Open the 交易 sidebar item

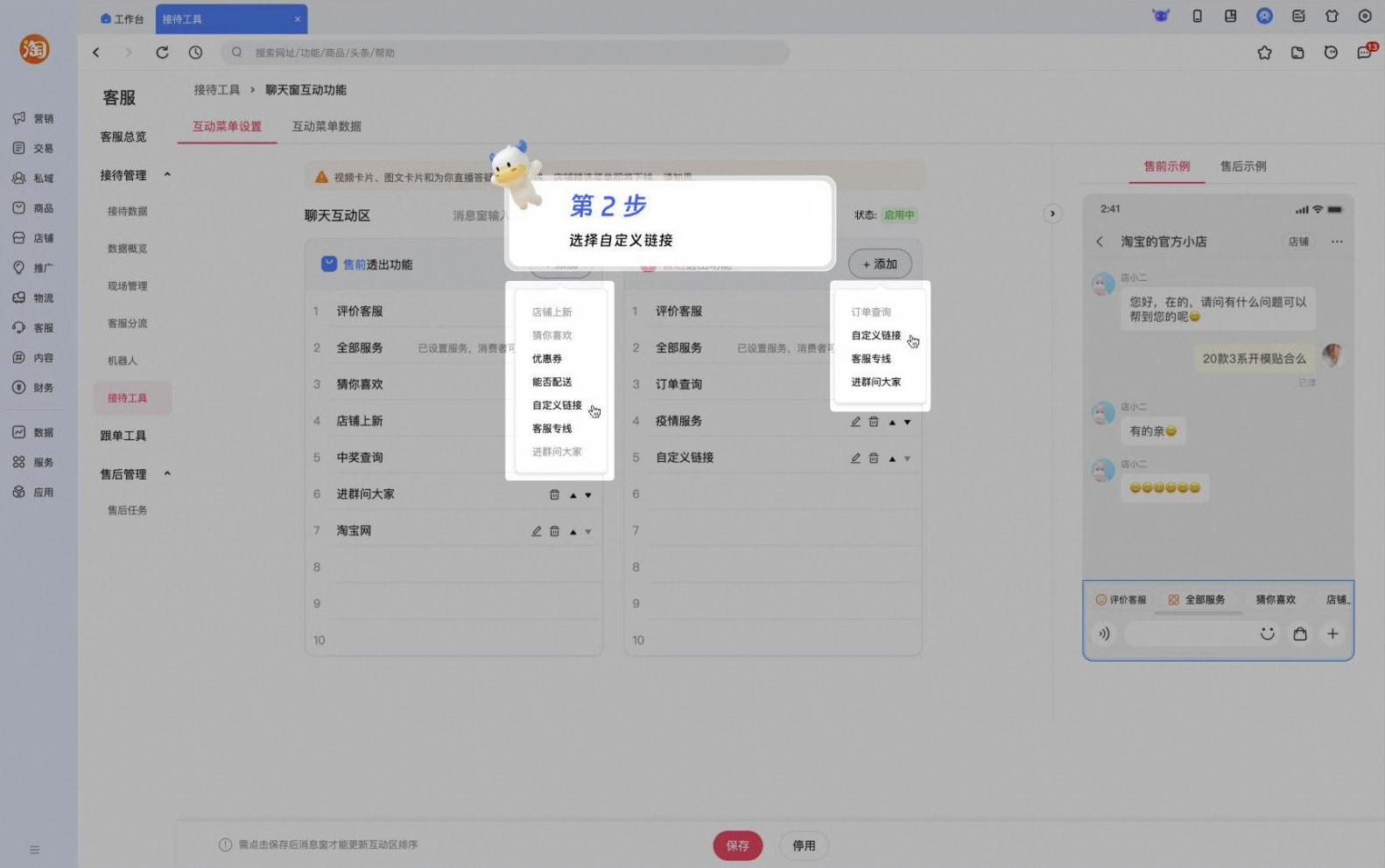point(32,148)
